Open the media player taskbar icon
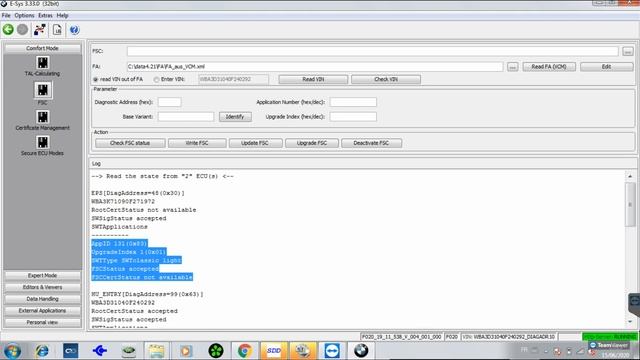Screen dimensions: 640x360 (x=186, y=351)
